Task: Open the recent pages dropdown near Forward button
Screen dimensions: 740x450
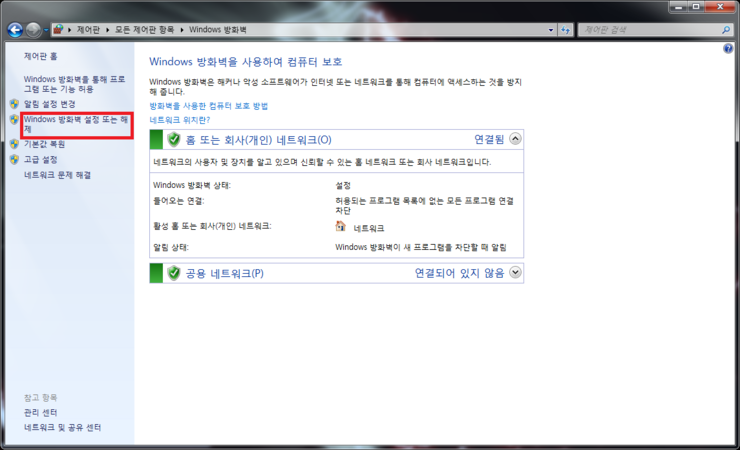Action: (x=46, y=30)
